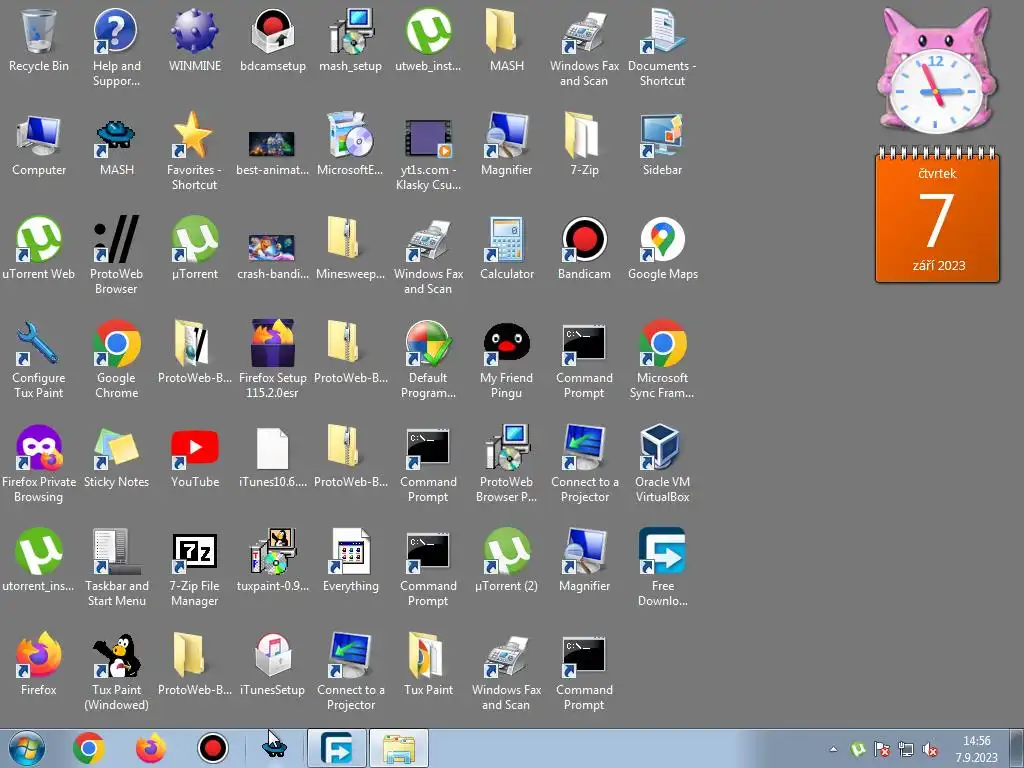
Task: Select the uTorrent Web shortcut
Action: tap(39, 239)
